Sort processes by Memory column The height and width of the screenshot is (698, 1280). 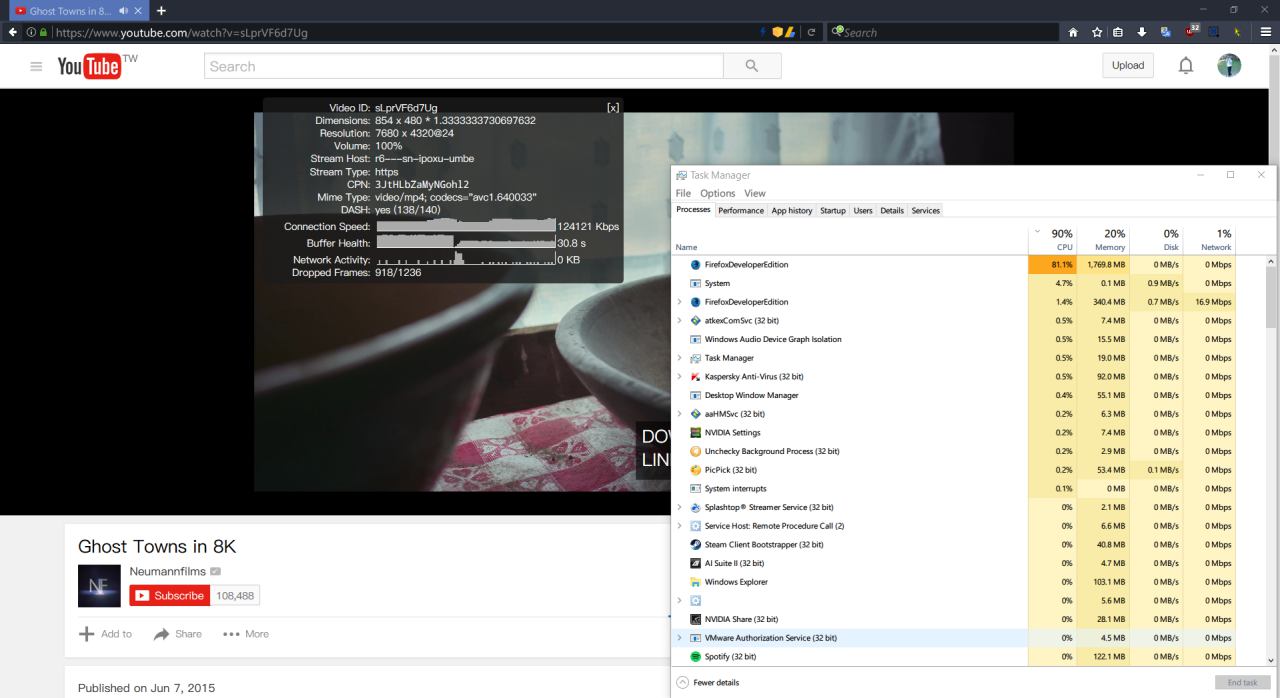coord(1105,238)
